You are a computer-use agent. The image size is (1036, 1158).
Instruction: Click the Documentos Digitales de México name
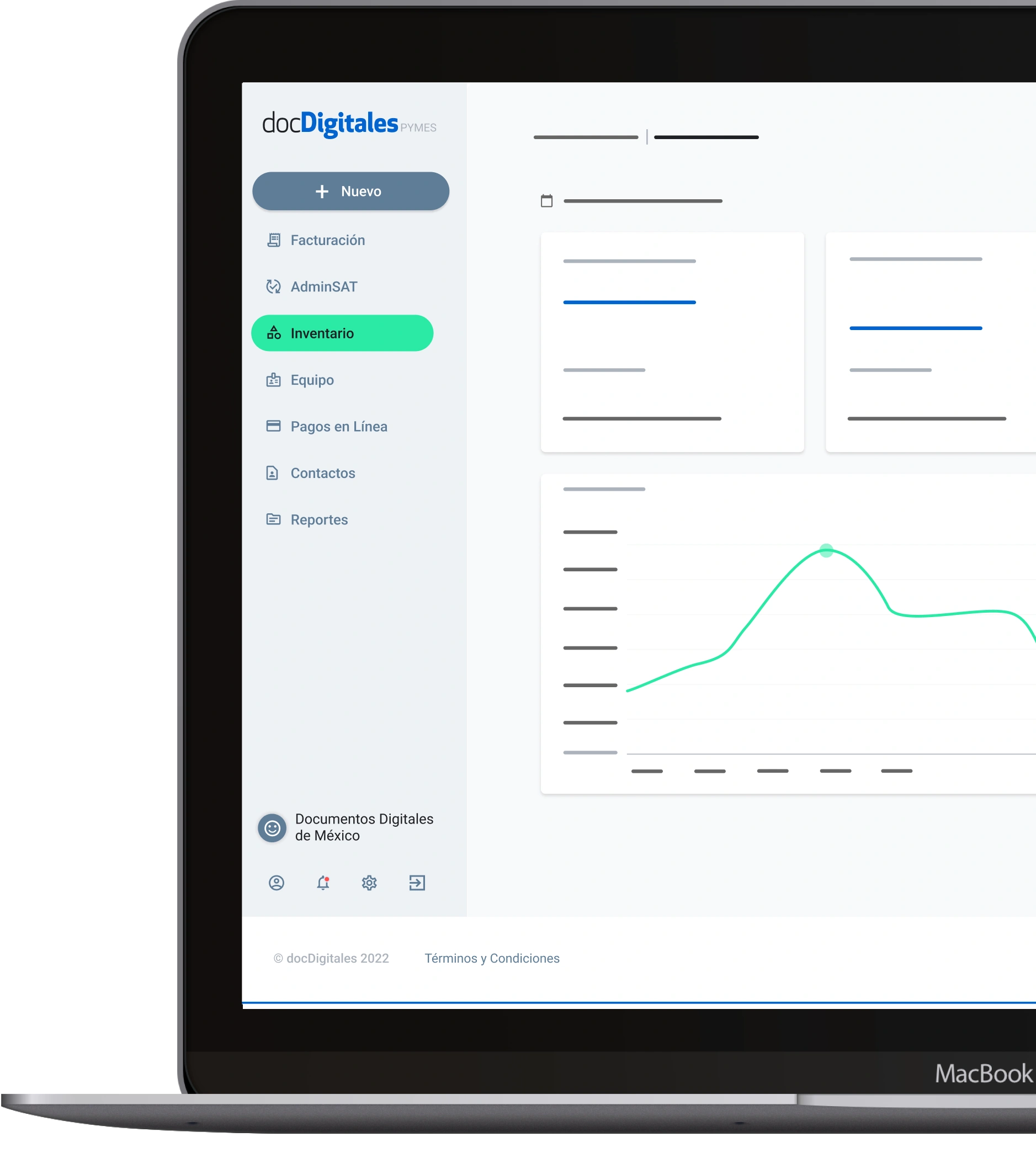364,827
